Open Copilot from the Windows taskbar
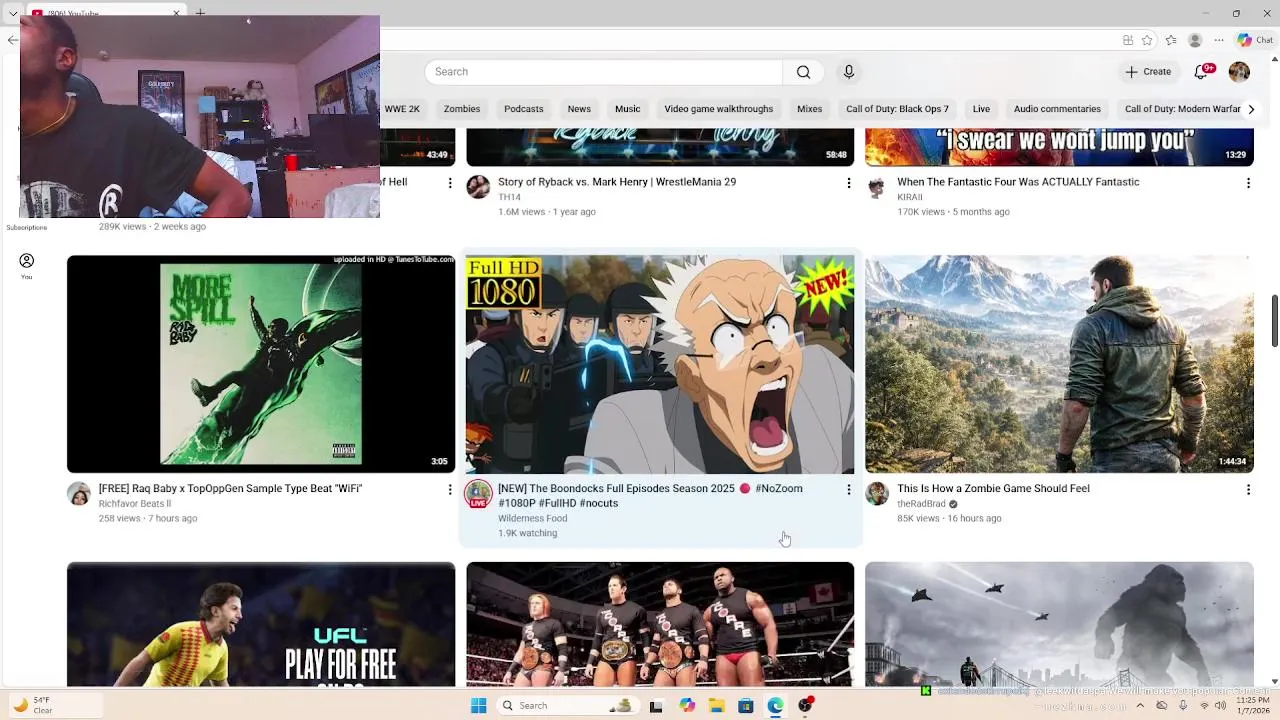This screenshot has width=1280, height=720. 687,706
